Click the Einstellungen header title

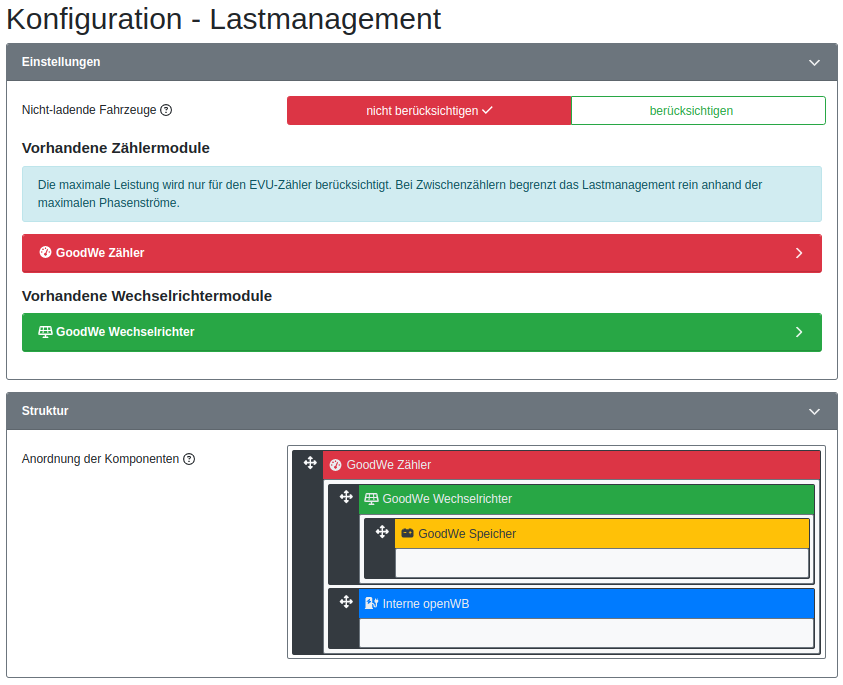click(61, 62)
